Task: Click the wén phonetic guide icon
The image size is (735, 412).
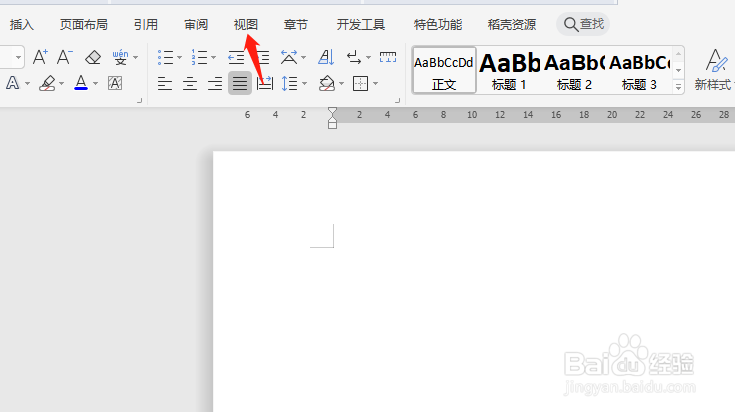Action: 120,57
